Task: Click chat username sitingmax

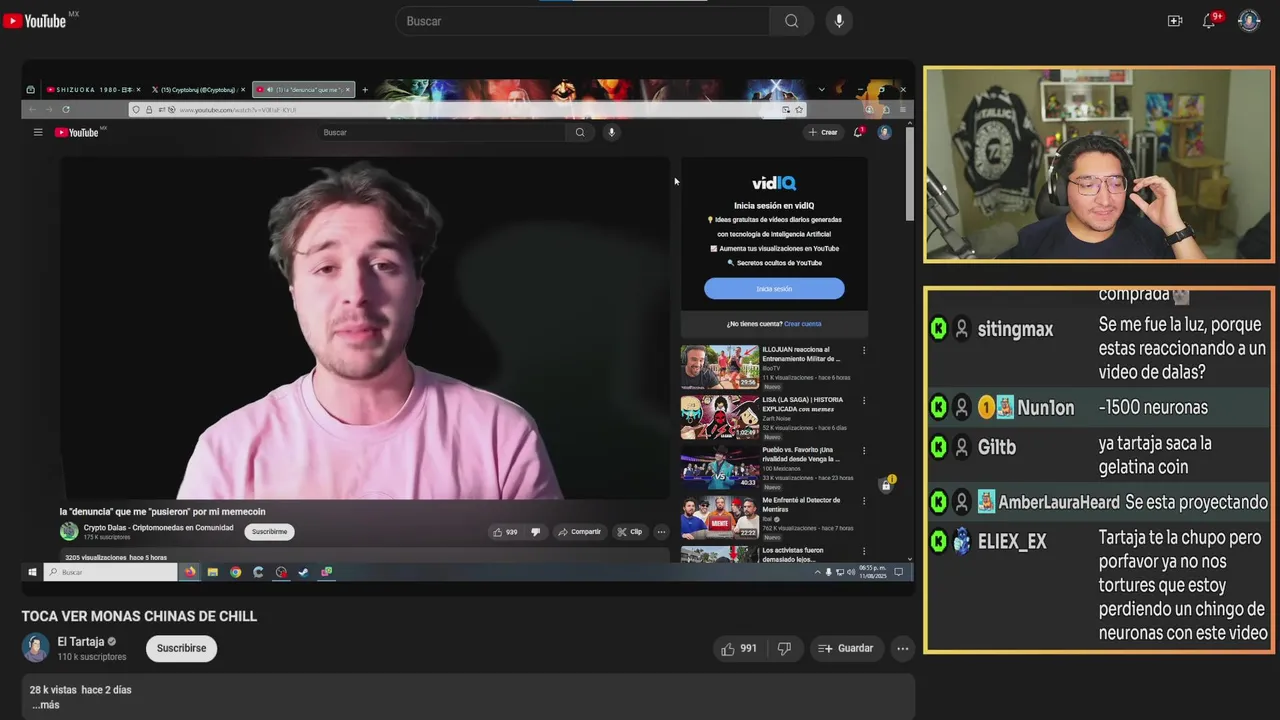Action: (x=1015, y=329)
